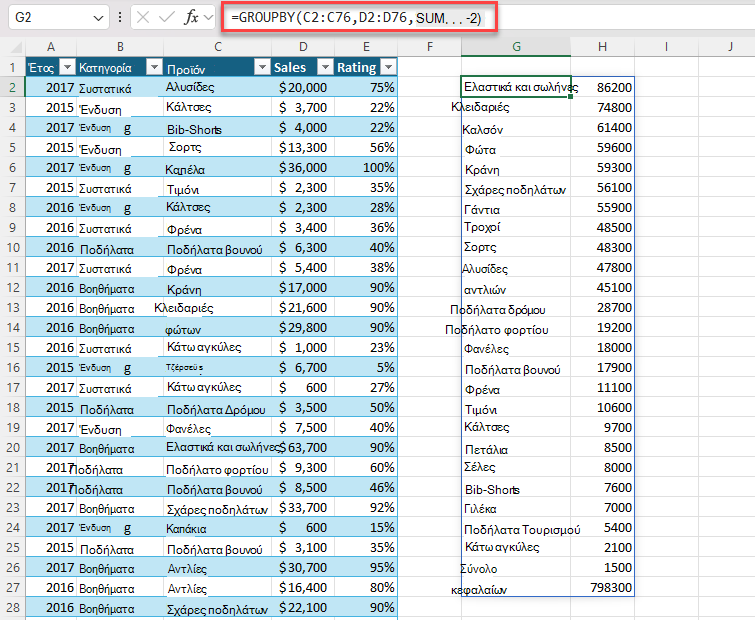Open the Rating column filter dropdown
This screenshot has width=755, height=620.
point(388,67)
